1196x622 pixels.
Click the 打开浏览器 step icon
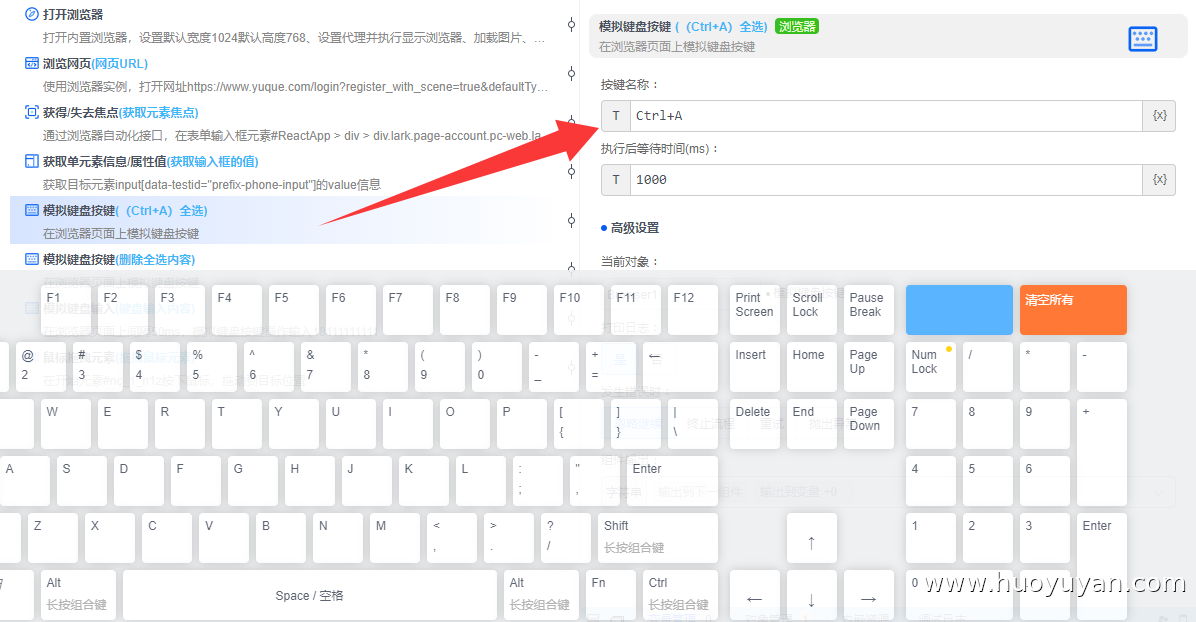[x=32, y=15]
